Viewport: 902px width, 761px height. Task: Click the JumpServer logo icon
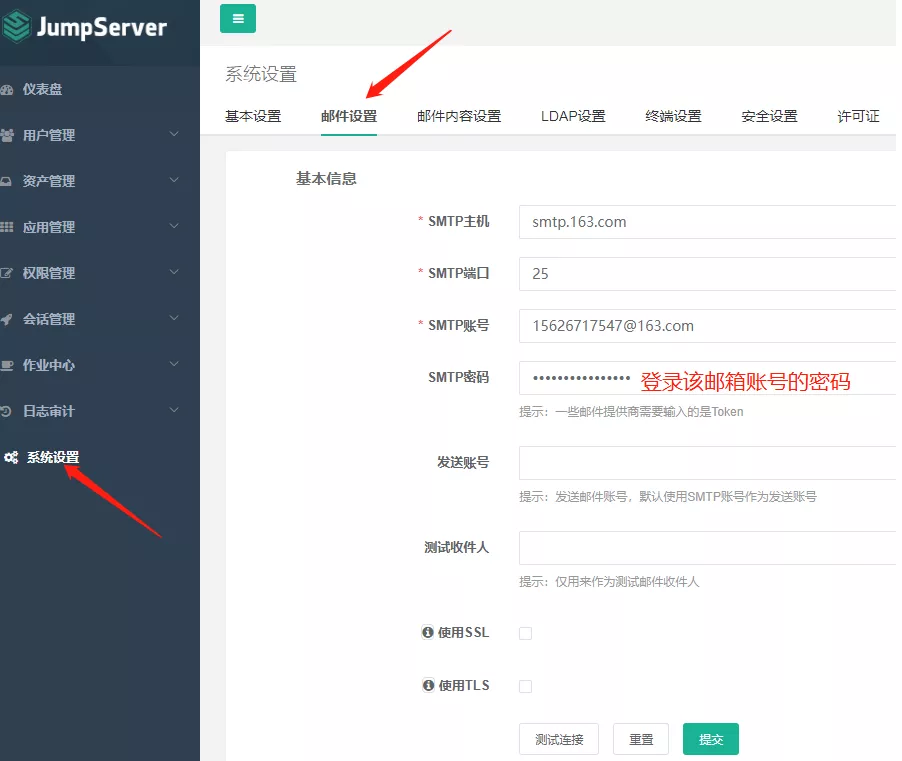16,26
